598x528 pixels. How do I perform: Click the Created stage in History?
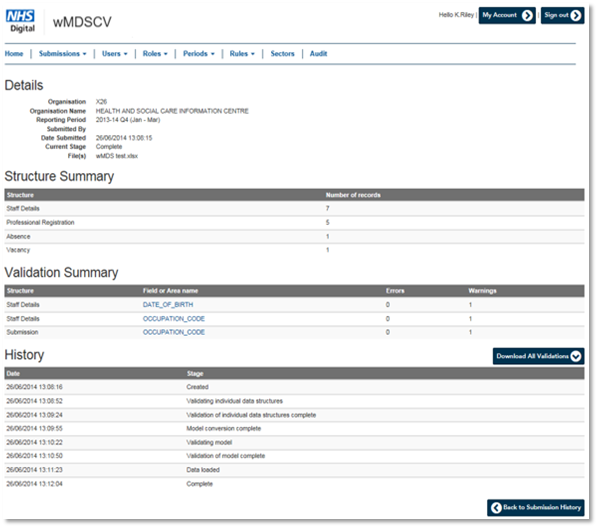pyautogui.click(x=197, y=387)
